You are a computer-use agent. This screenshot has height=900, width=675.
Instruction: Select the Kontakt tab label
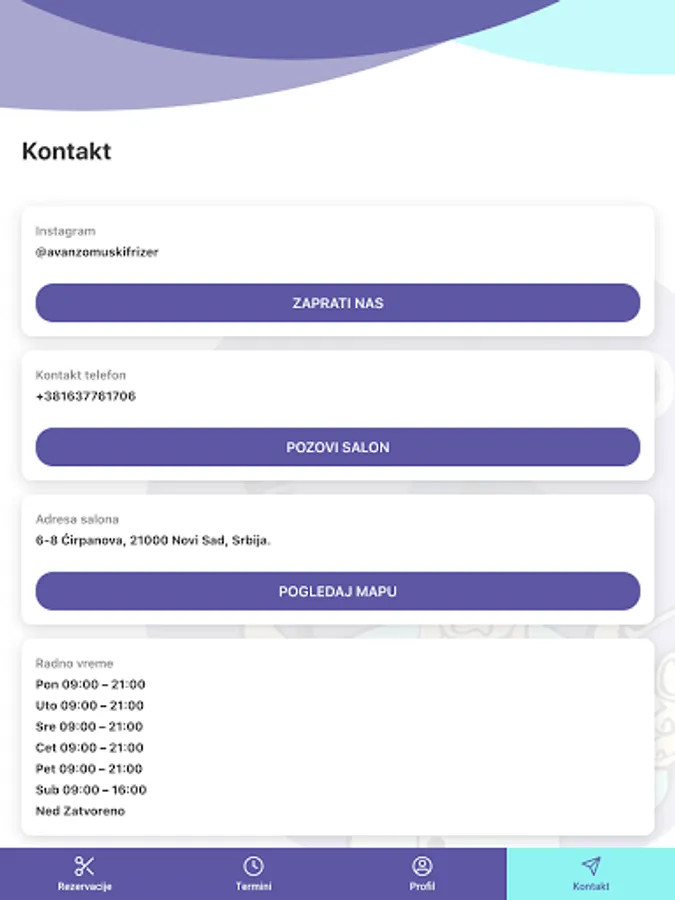591,887
